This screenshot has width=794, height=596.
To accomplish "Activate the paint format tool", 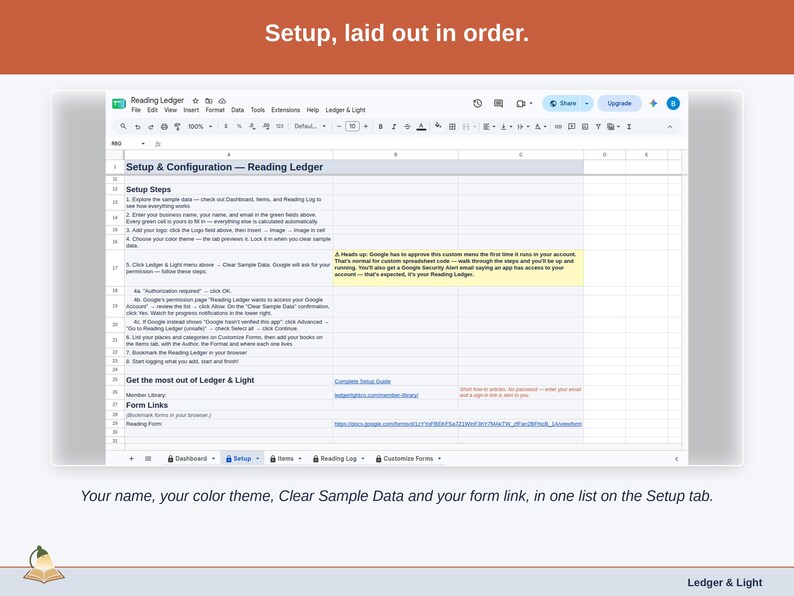I will click(x=177, y=127).
